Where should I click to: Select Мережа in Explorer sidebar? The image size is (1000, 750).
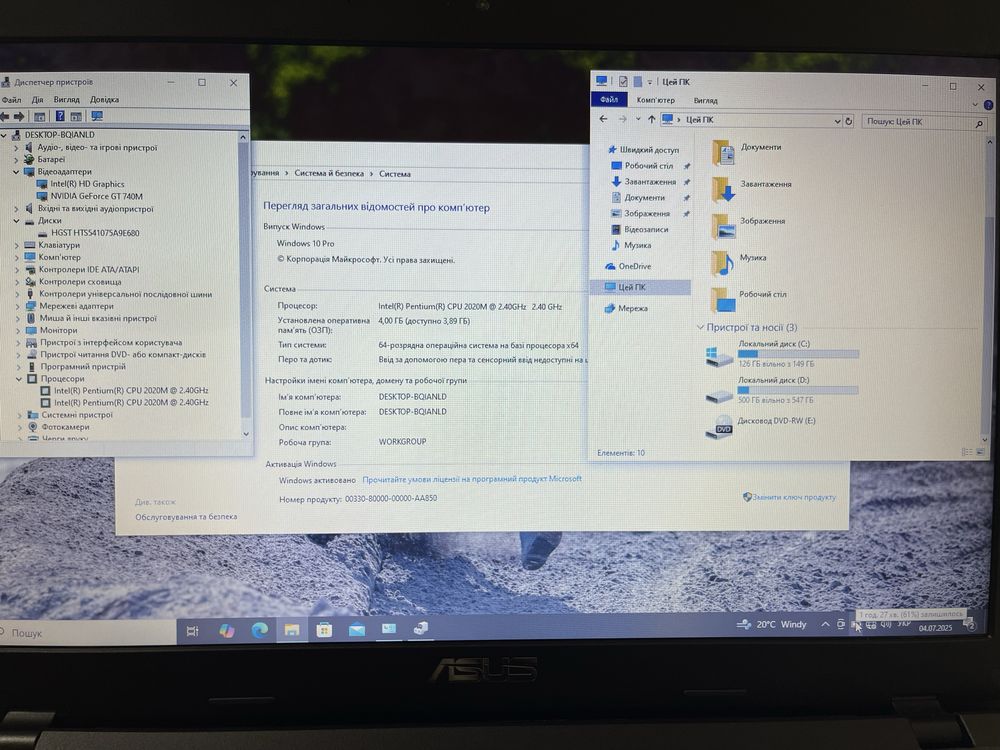tap(626, 308)
